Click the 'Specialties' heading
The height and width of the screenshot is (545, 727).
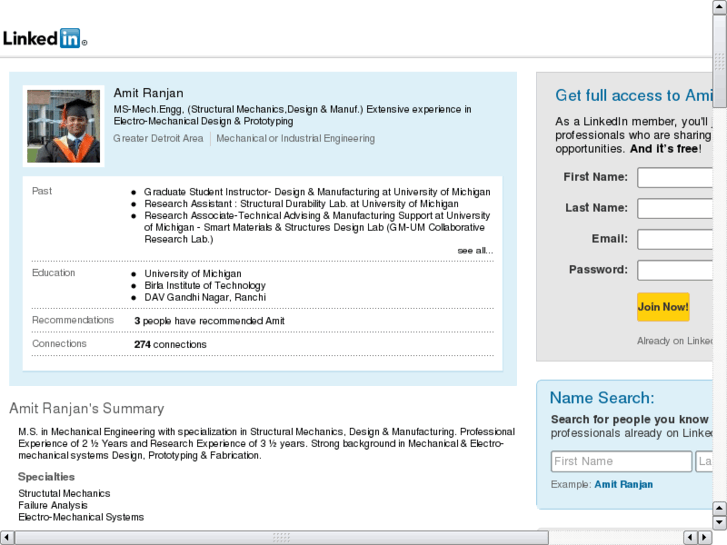(x=46, y=477)
